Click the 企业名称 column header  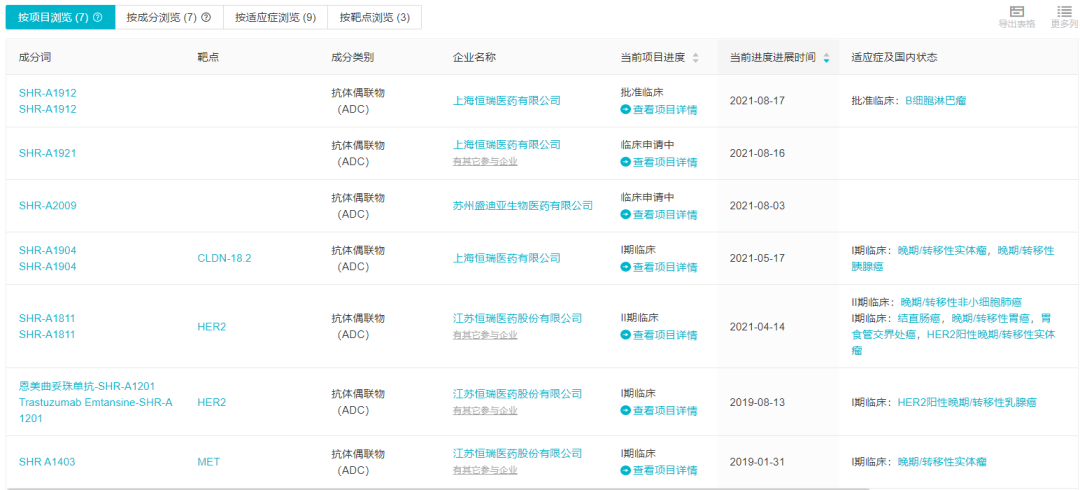[474, 58]
